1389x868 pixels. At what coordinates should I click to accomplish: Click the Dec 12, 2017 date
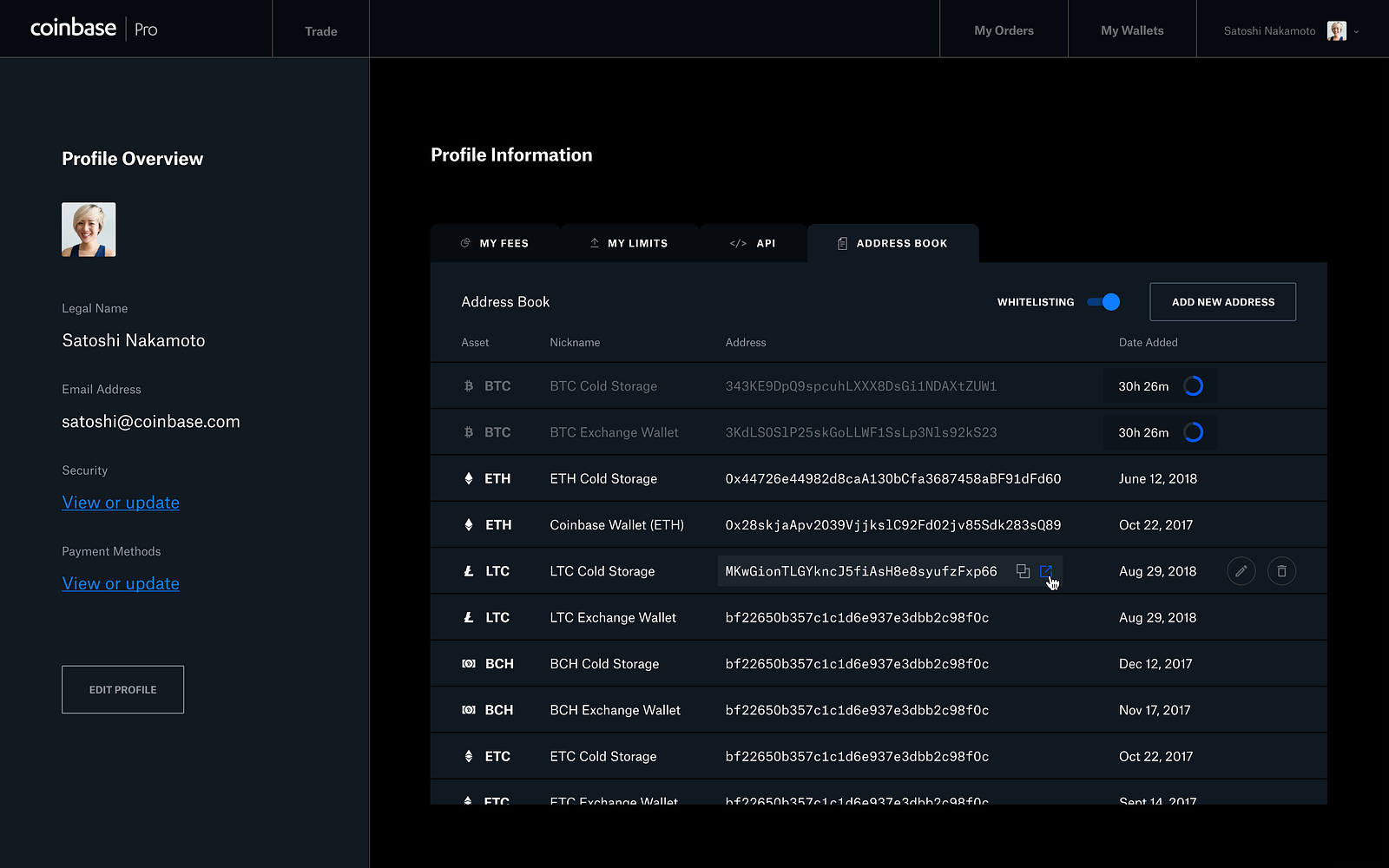point(1155,664)
